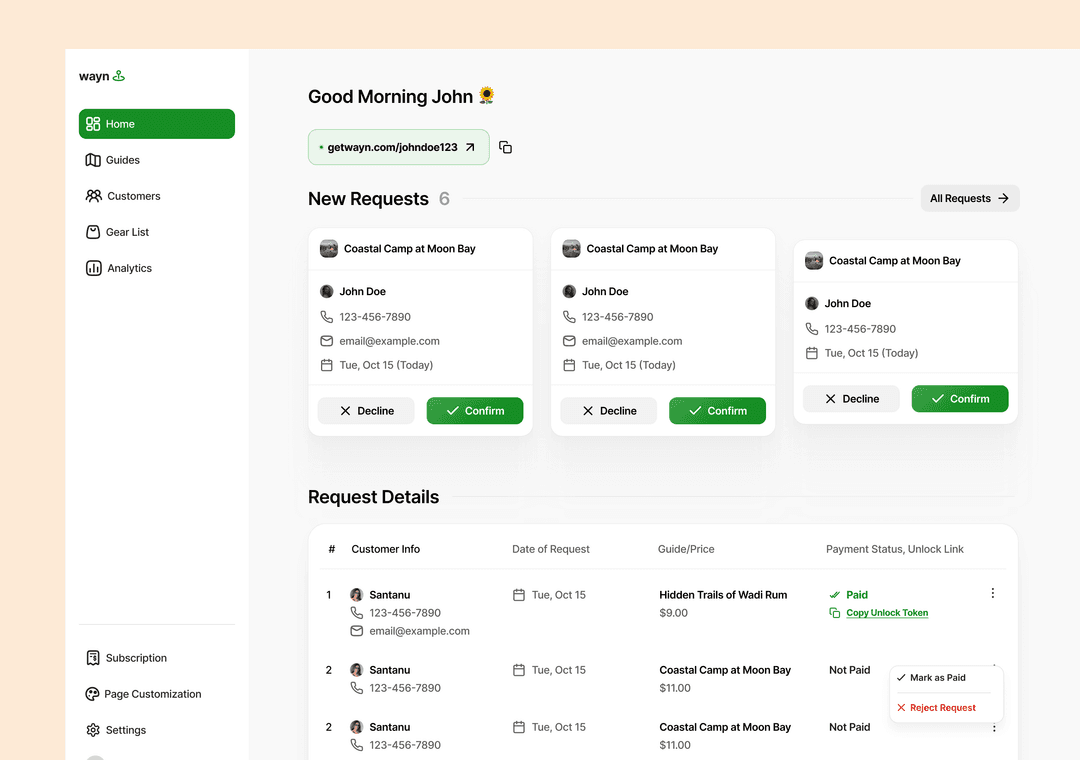Click Santanu's avatar in row 1
Image resolution: width=1080 pixels, height=760 pixels.
(x=356, y=595)
